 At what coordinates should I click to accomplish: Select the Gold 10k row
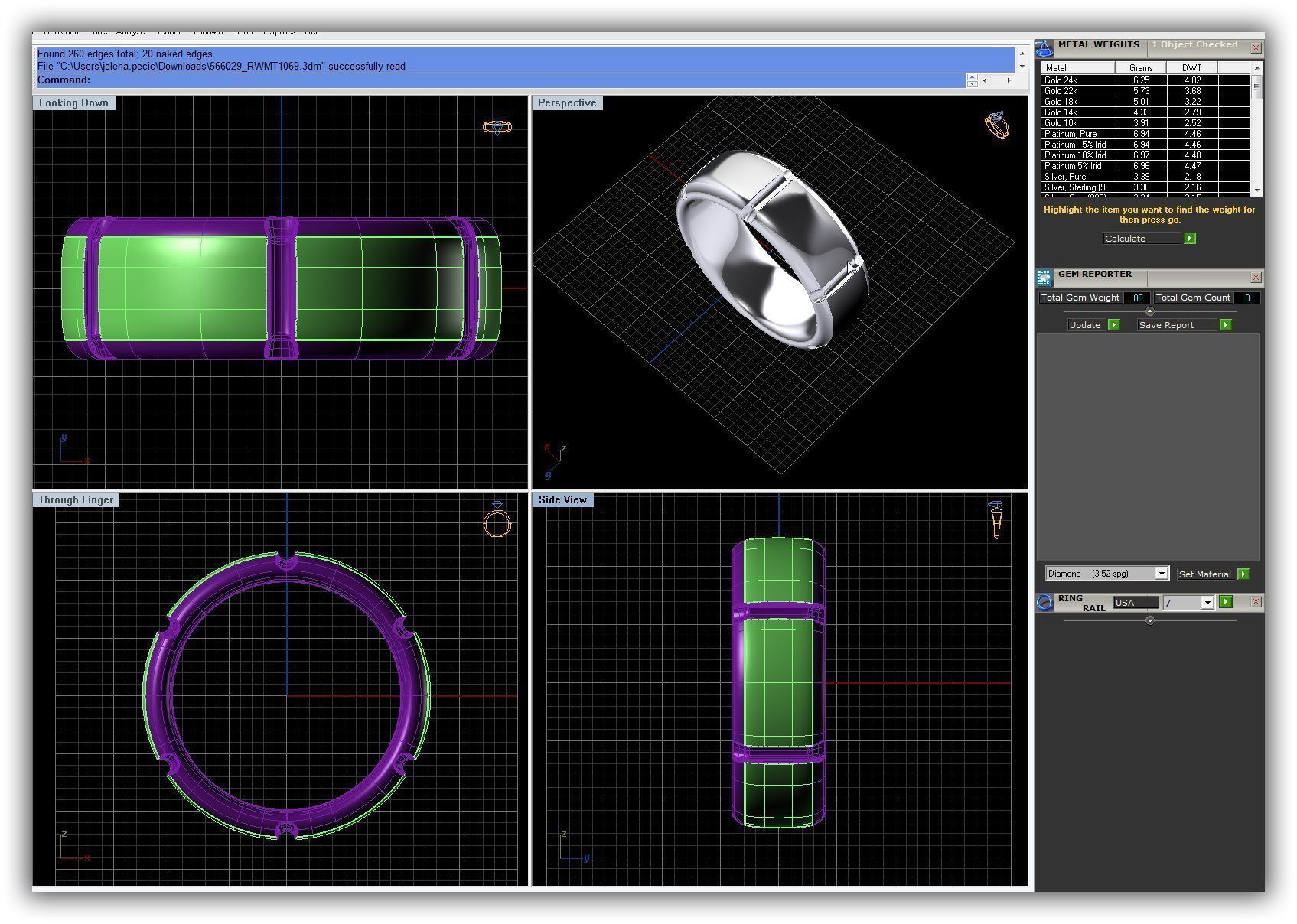pyautogui.click(x=1145, y=123)
